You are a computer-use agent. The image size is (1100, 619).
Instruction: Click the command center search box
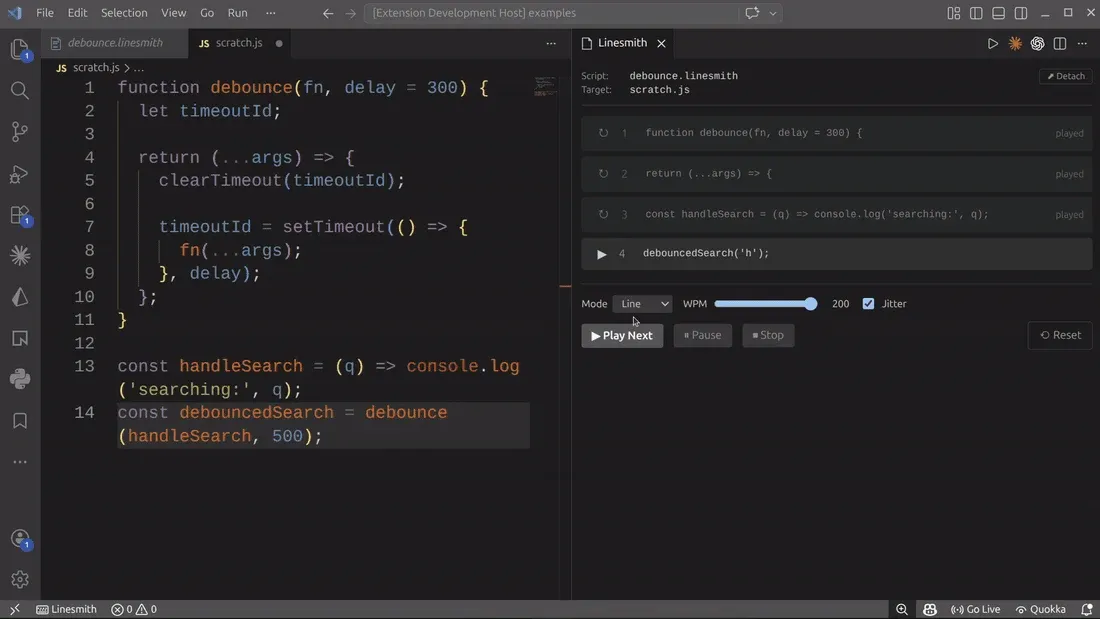click(x=551, y=13)
